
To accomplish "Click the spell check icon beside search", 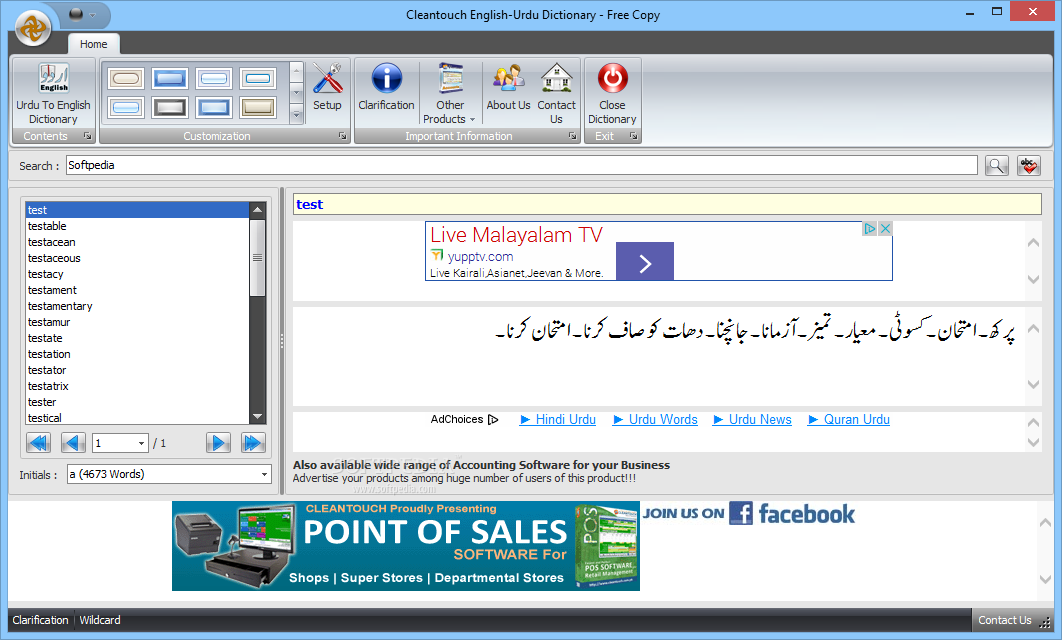I will (x=1029, y=165).
